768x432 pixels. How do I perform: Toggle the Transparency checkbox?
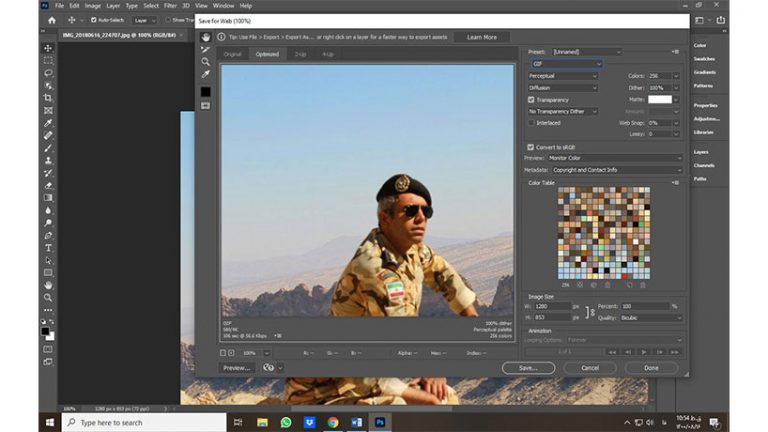(x=531, y=99)
